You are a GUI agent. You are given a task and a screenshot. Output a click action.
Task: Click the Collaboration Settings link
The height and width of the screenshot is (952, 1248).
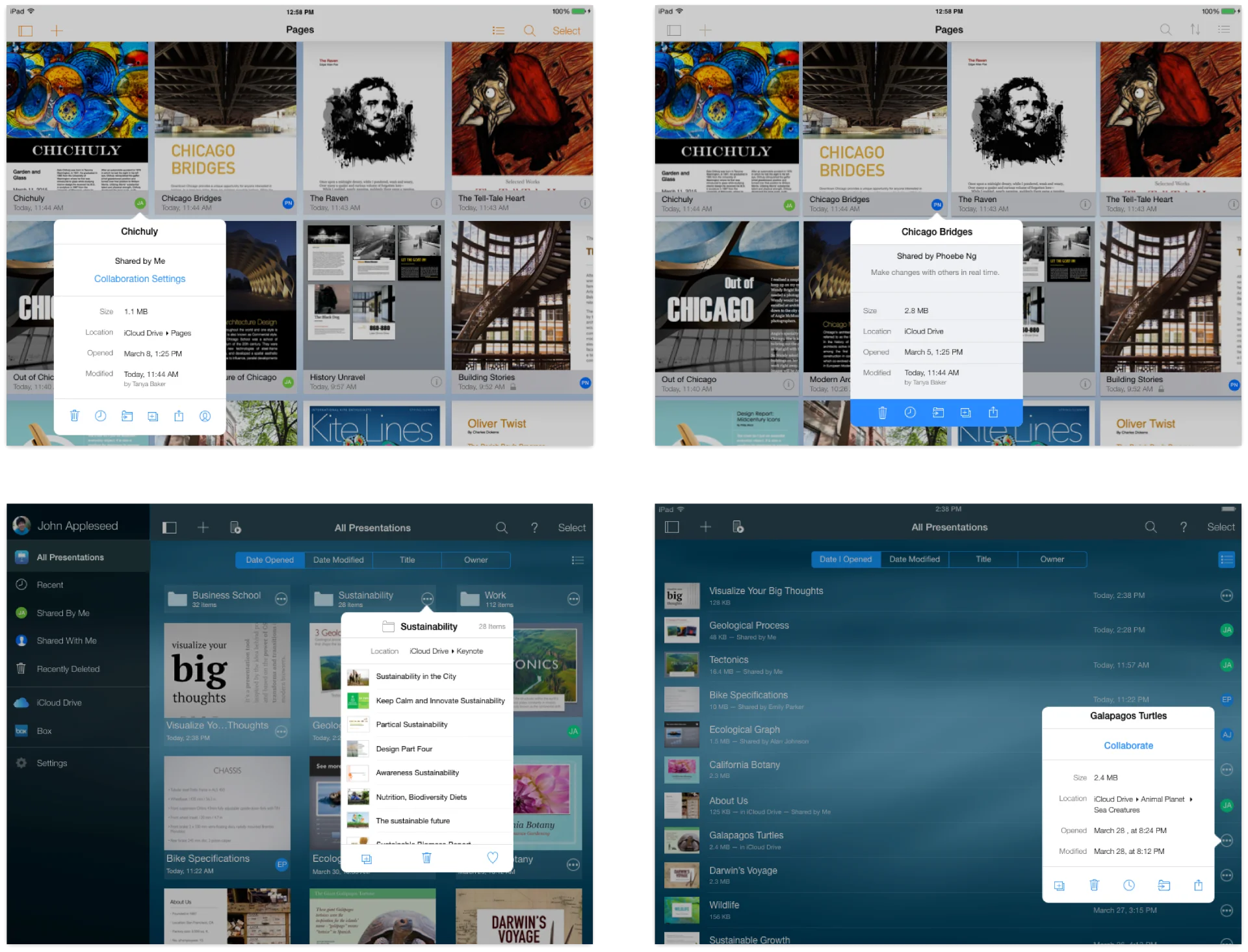point(140,279)
